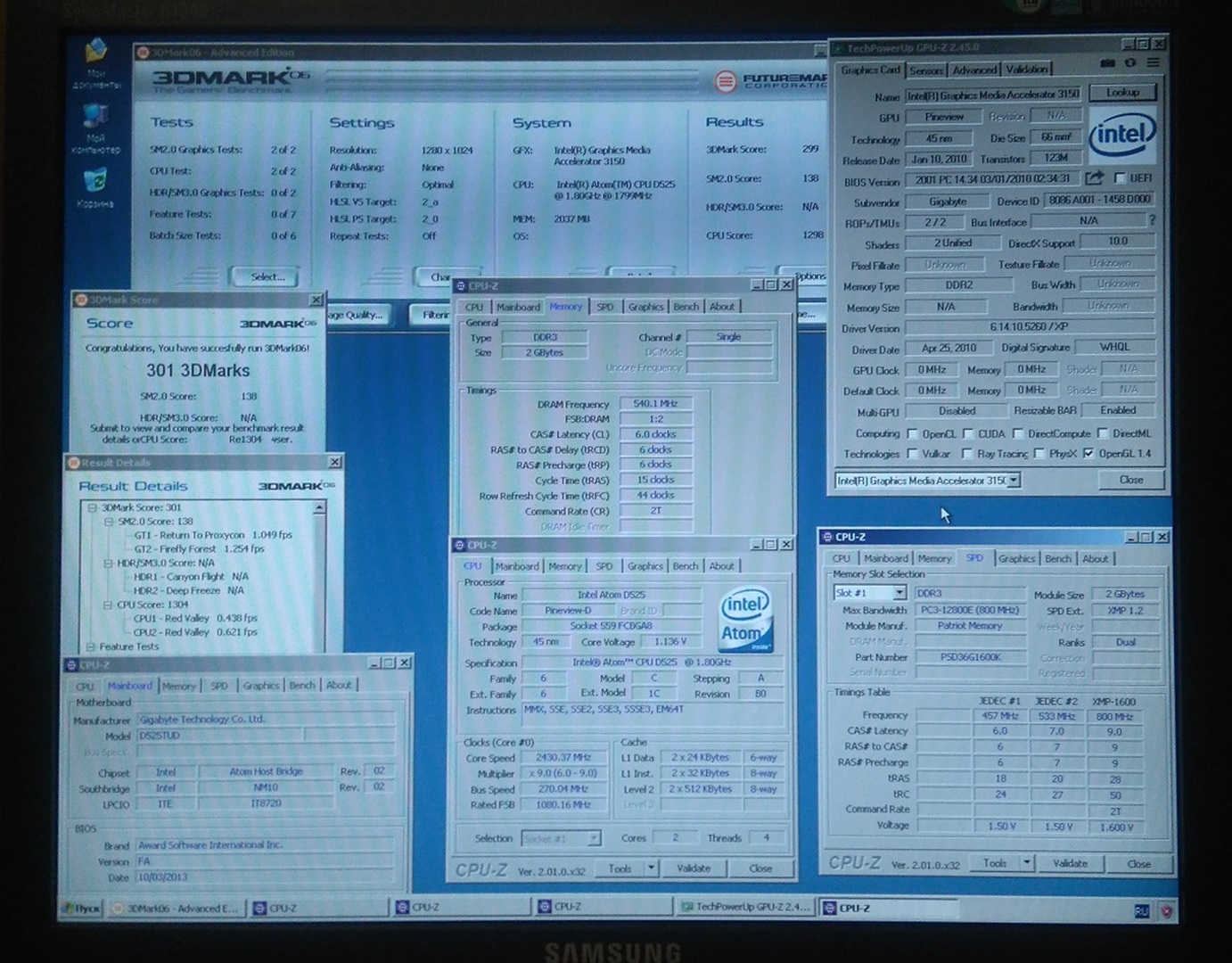This screenshot has width=1232, height=963.
Task: Collapse the SM2.0 Score: 138 node
Action: pos(109,522)
